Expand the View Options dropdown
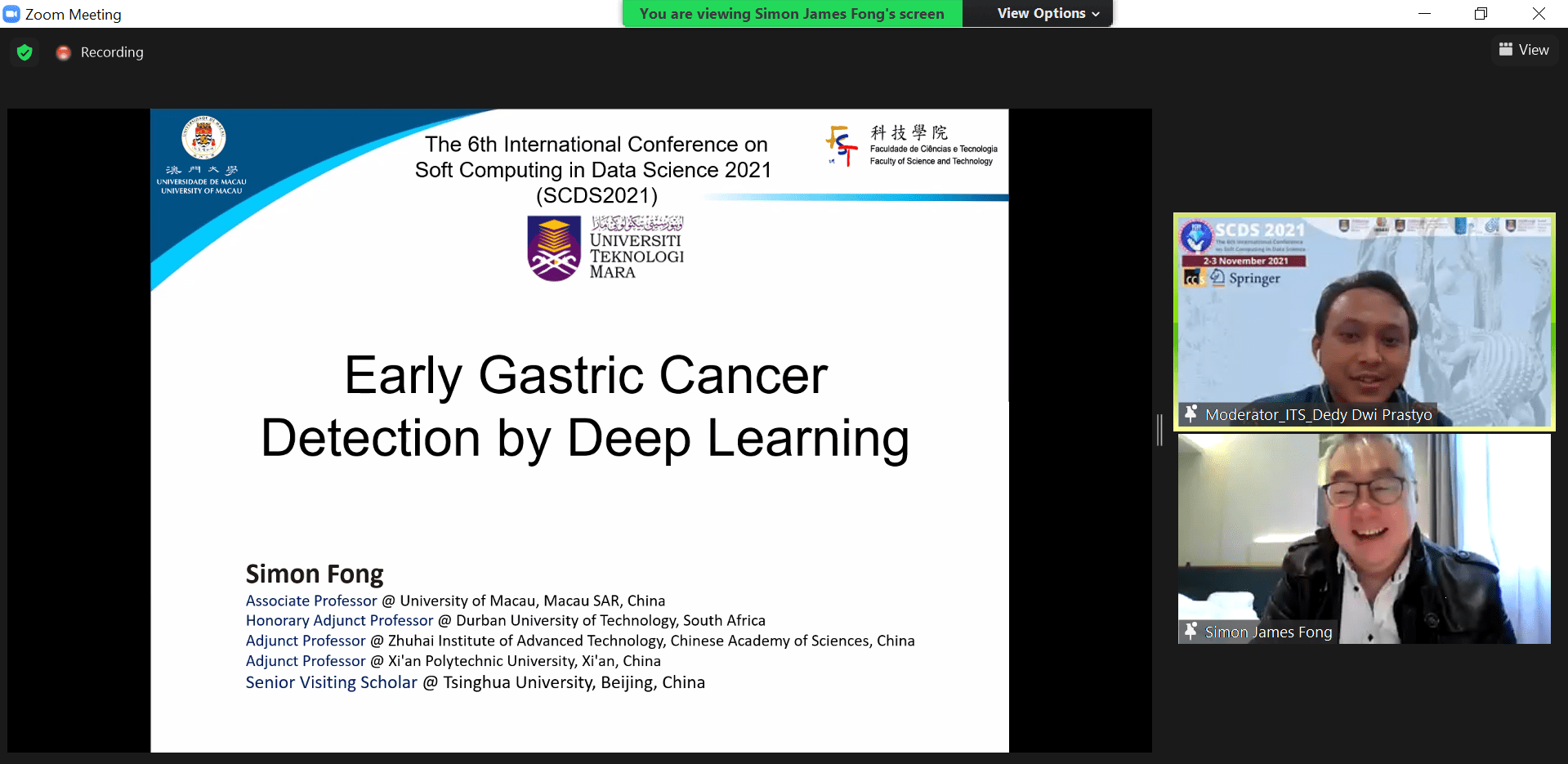 click(1048, 14)
